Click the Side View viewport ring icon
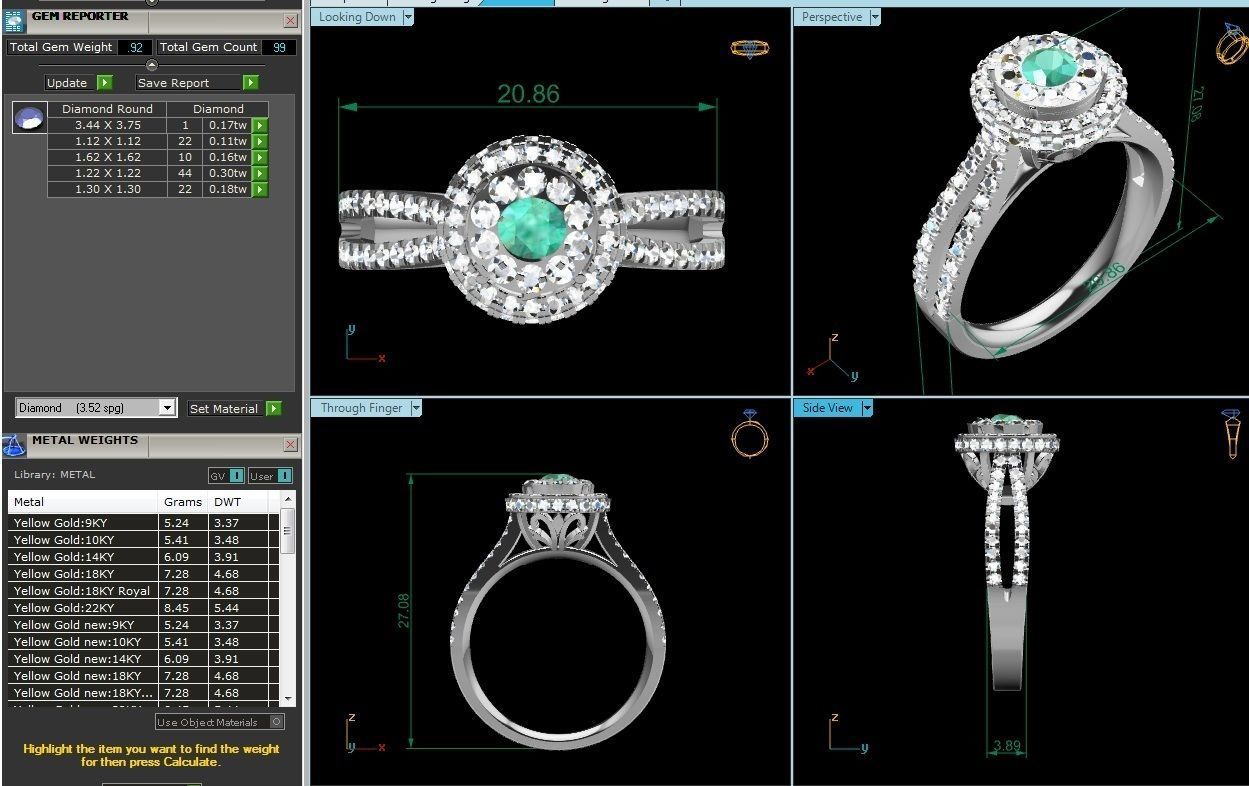 pos(1232,434)
